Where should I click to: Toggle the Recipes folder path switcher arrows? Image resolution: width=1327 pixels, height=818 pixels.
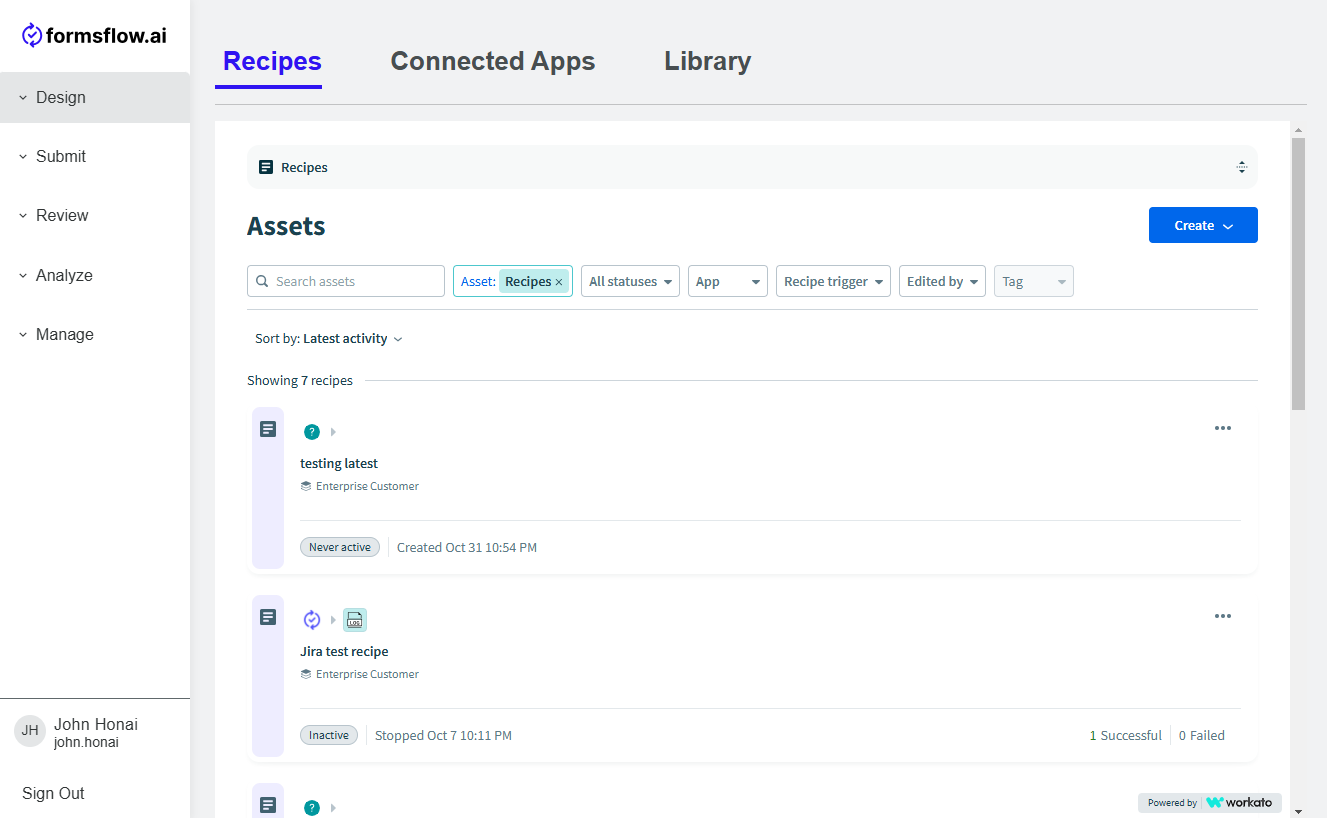[x=1241, y=167]
